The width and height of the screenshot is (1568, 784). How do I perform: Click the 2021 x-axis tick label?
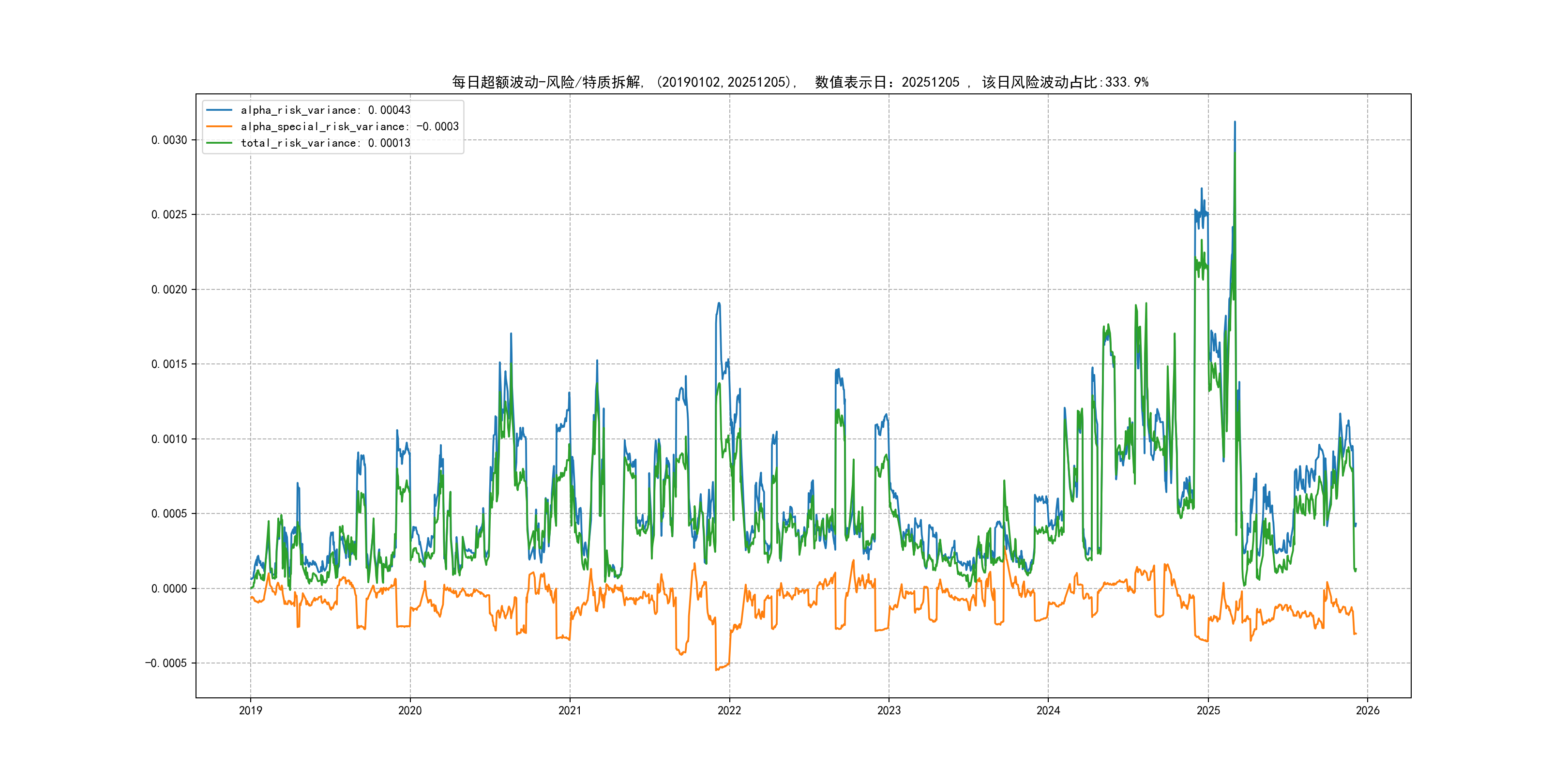570,710
